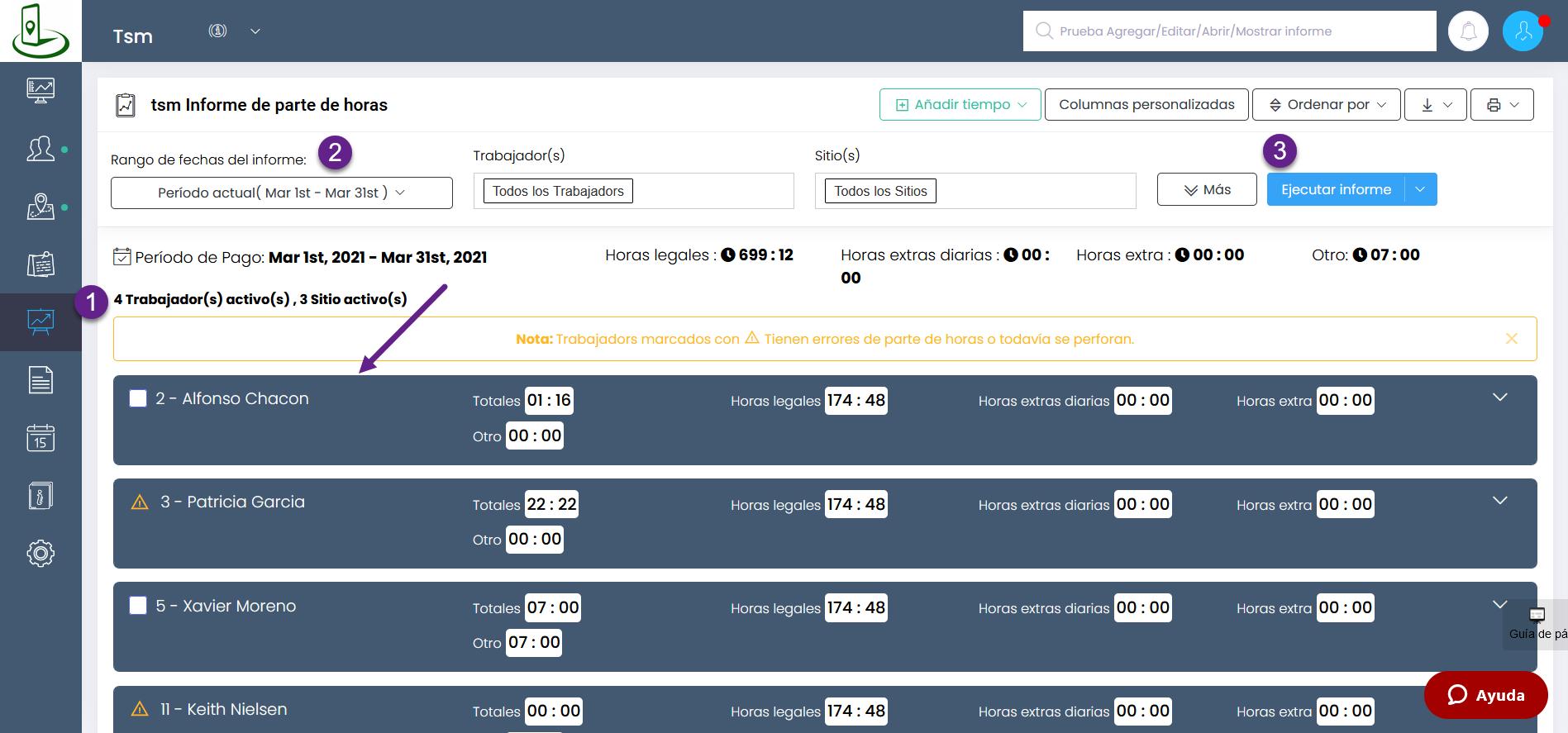Open the calendar icon in sidebar
The width and height of the screenshot is (1568, 733).
(41, 438)
